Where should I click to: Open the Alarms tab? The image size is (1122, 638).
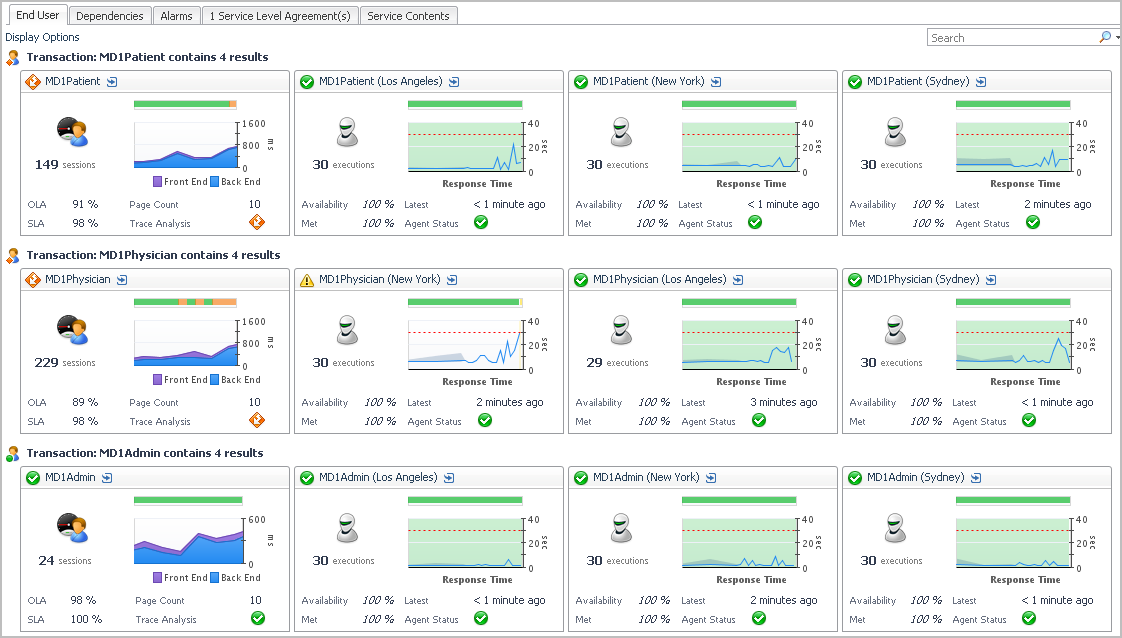pyautogui.click(x=176, y=16)
